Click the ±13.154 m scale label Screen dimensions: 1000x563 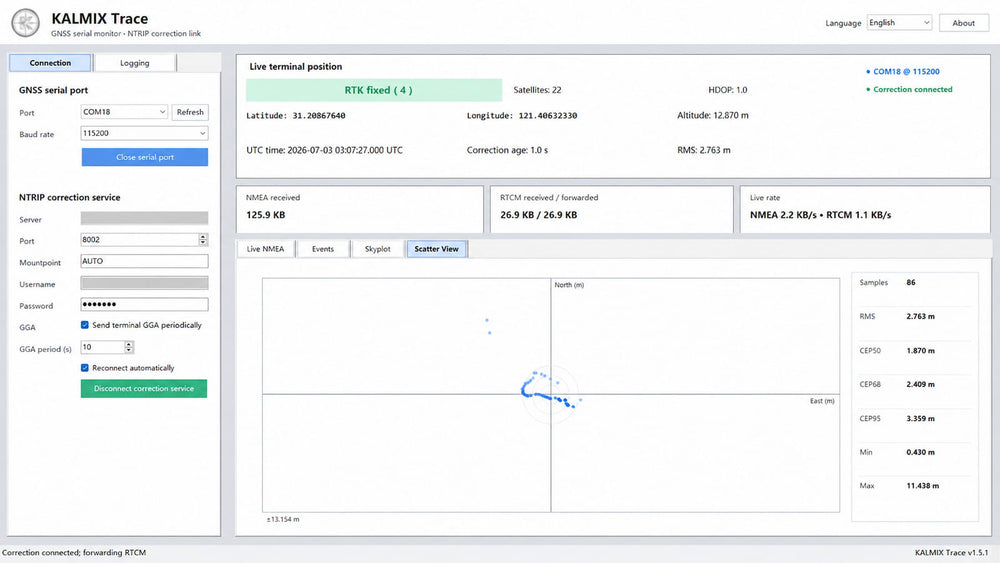pyautogui.click(x=283, y=520)
